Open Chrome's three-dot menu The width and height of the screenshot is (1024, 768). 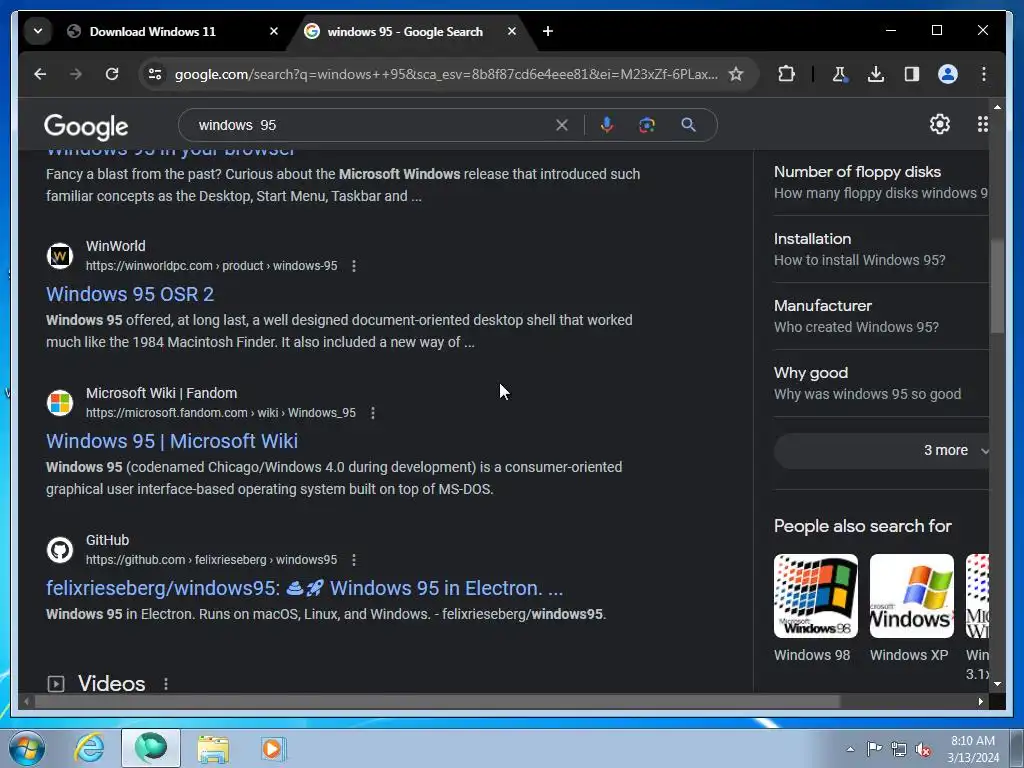[x=984, y=74]
